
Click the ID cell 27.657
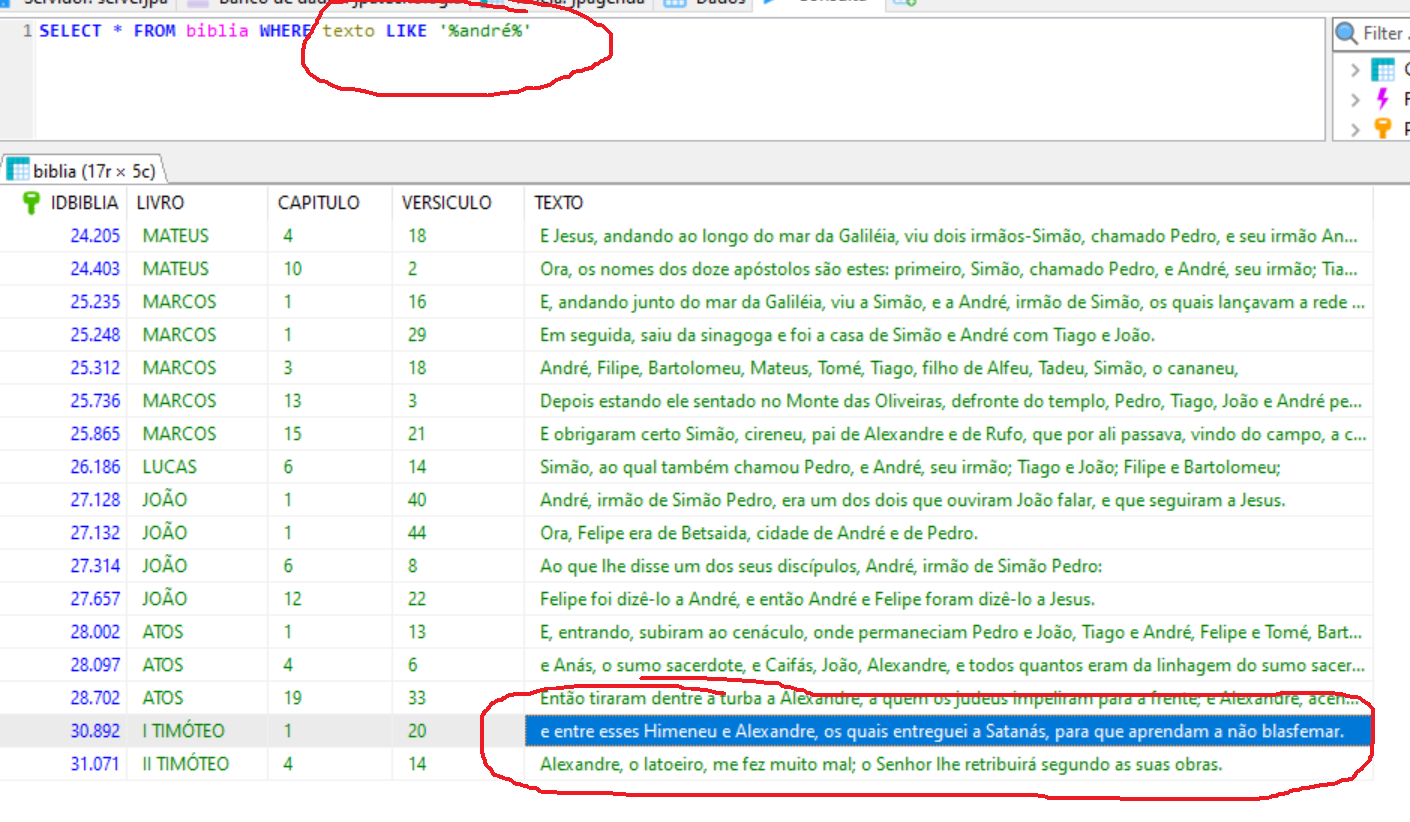coord(95,599)
